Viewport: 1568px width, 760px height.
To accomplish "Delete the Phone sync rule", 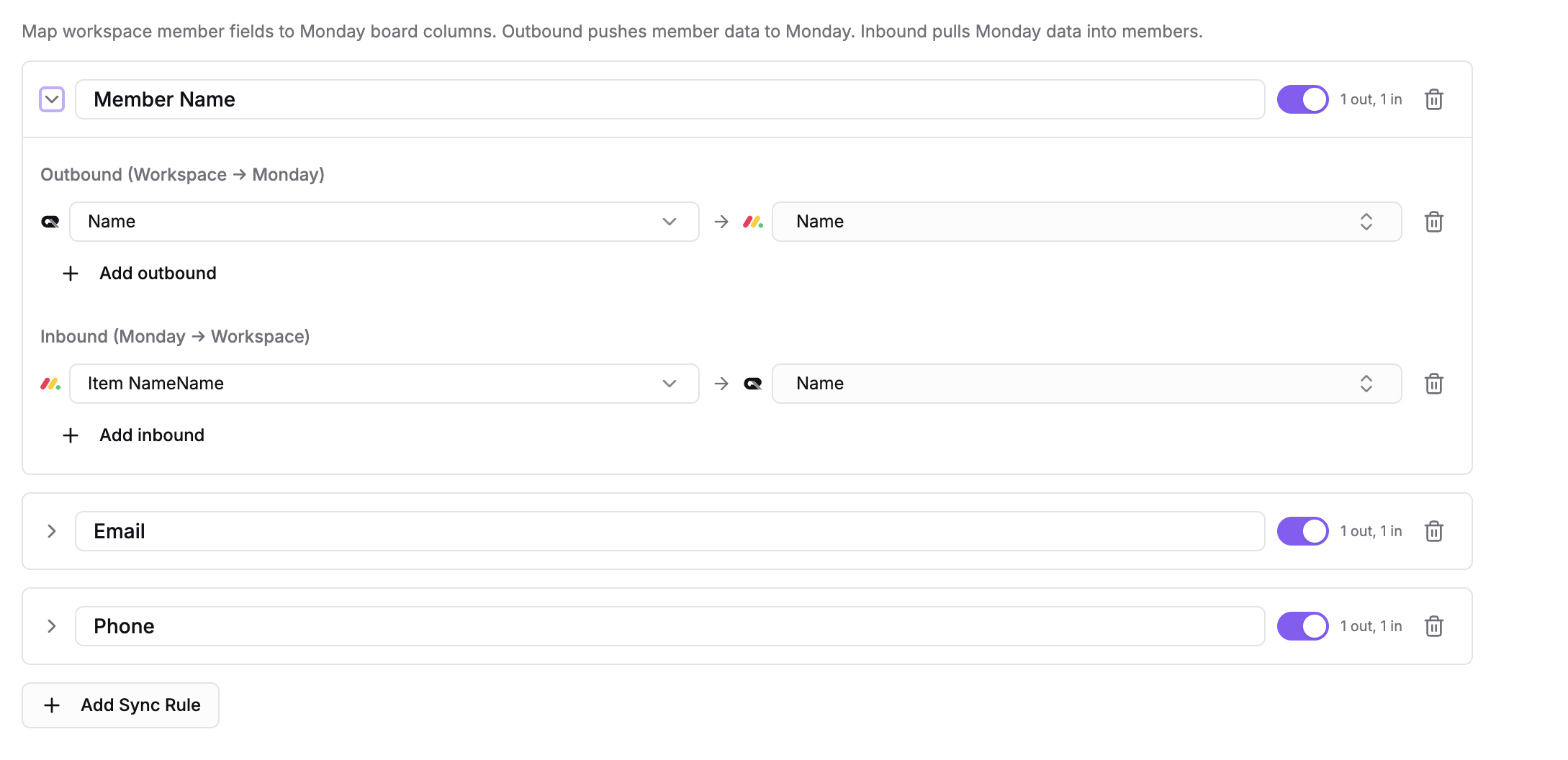I will click(x=1433, y=626).
